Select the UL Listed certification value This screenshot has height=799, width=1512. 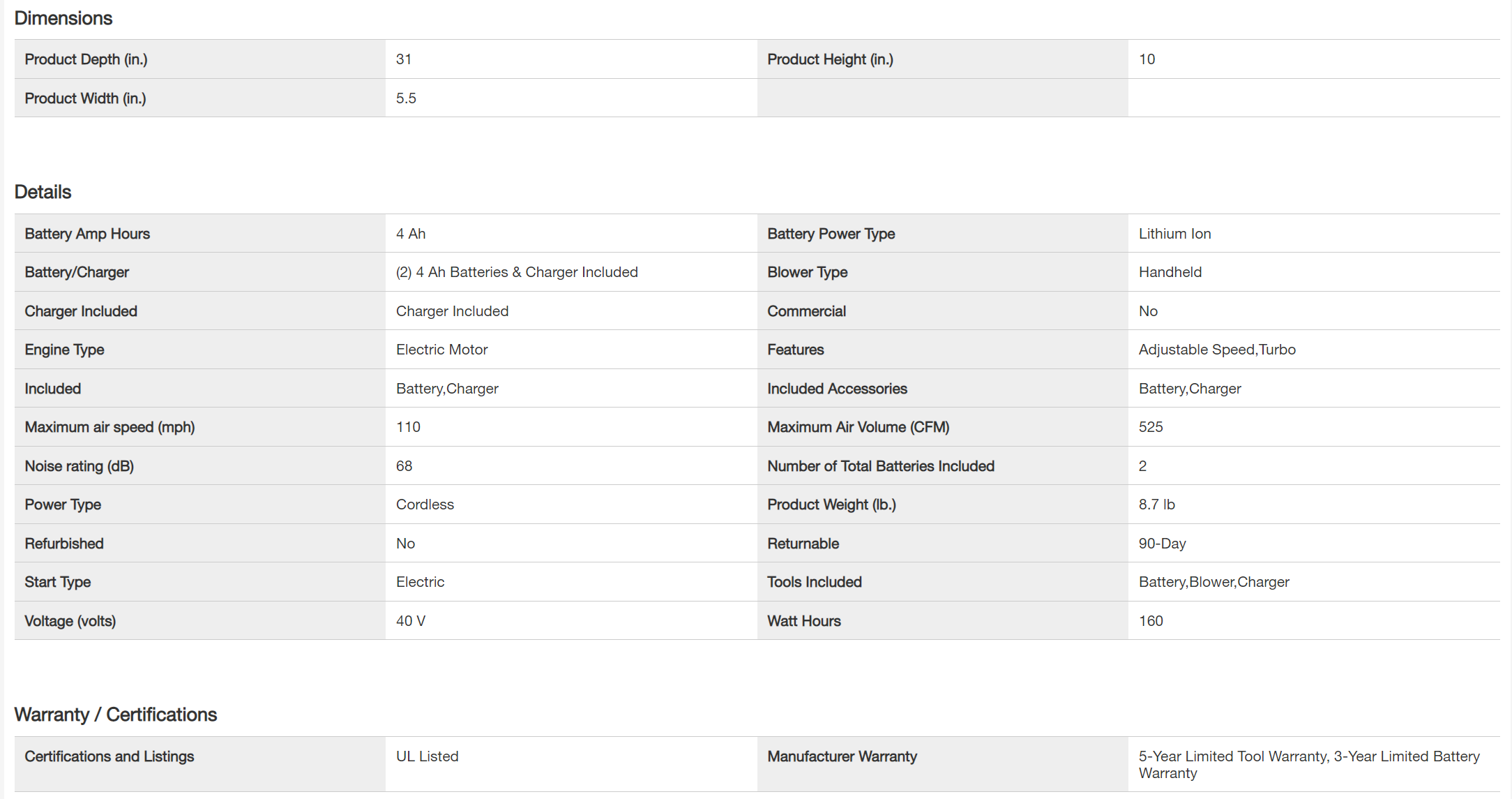click(x=427, y=756)
